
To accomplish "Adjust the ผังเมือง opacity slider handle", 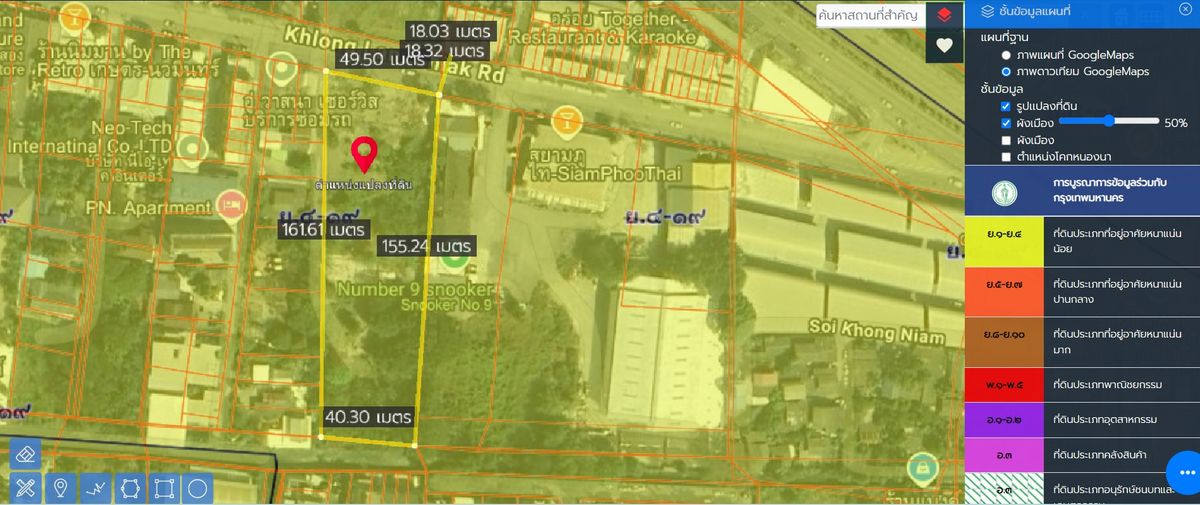I will click(x=1109, y=121).
